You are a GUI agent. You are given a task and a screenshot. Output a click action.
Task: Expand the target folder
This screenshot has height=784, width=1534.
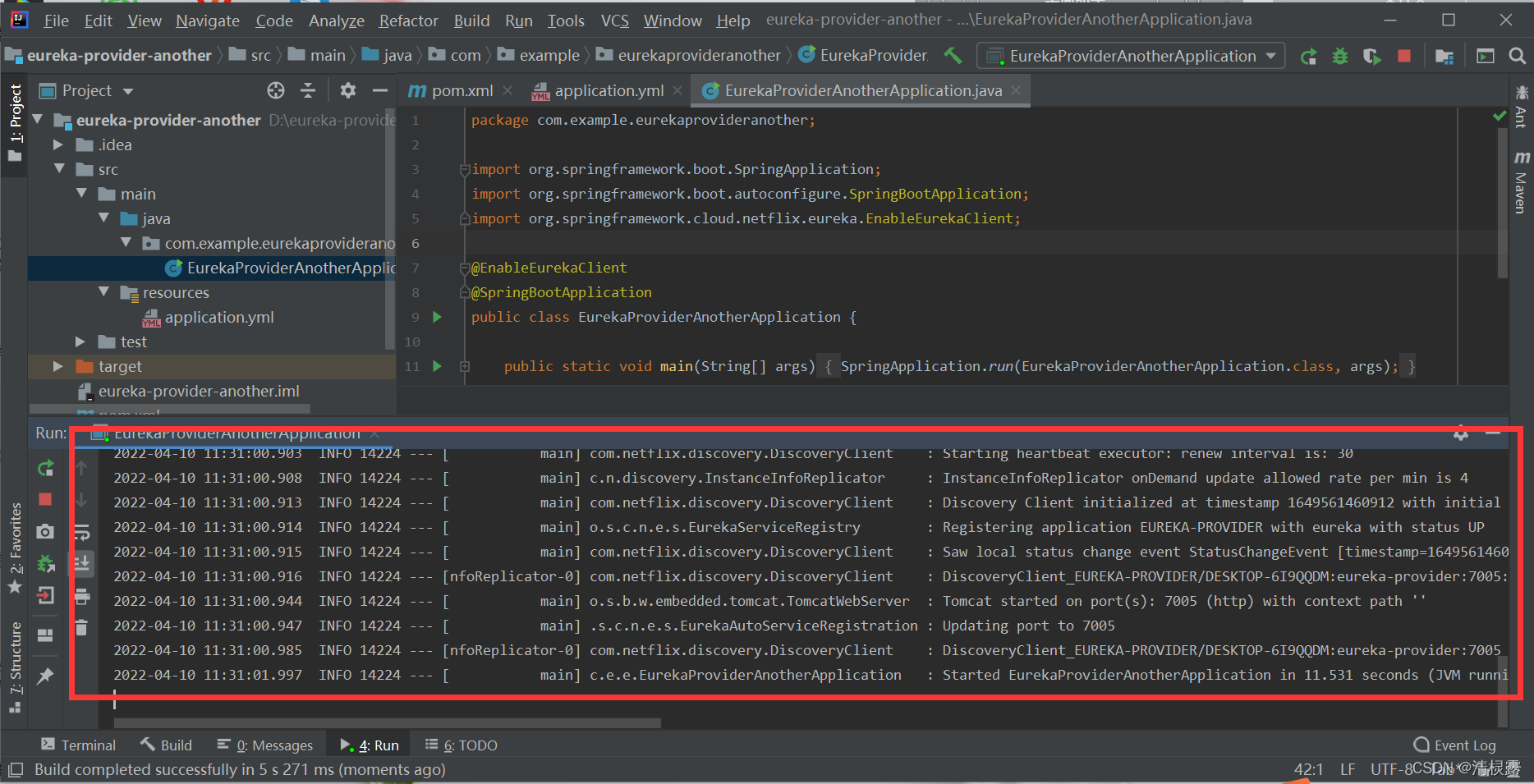(58, 366)
